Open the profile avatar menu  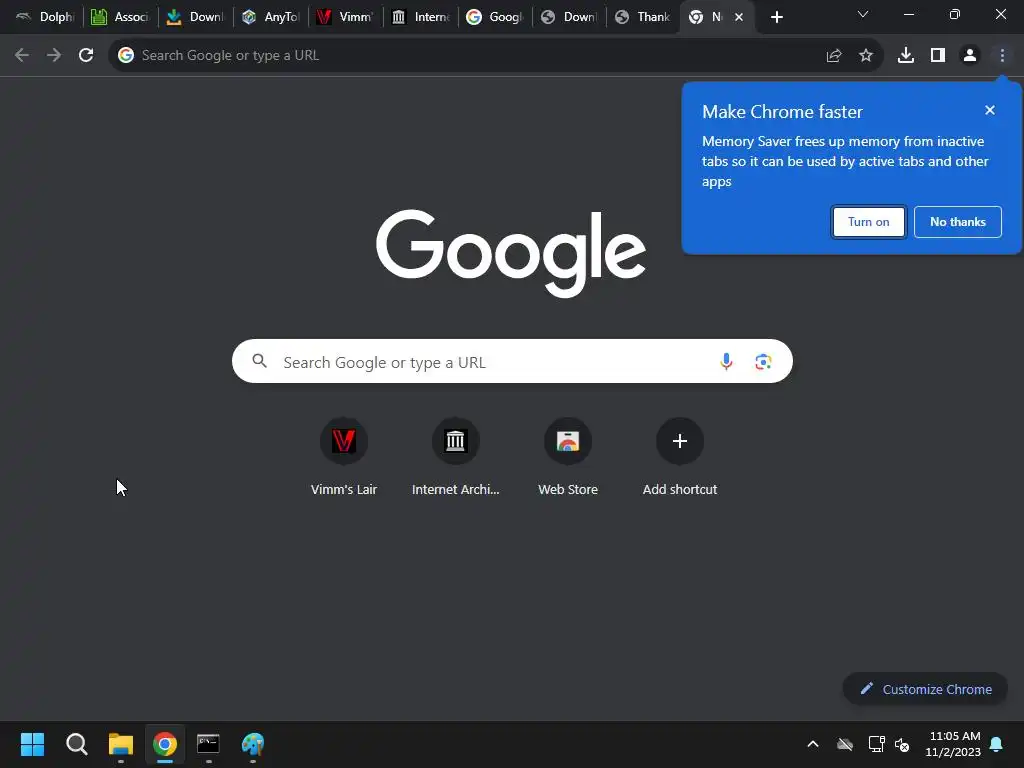coord(970,56)
